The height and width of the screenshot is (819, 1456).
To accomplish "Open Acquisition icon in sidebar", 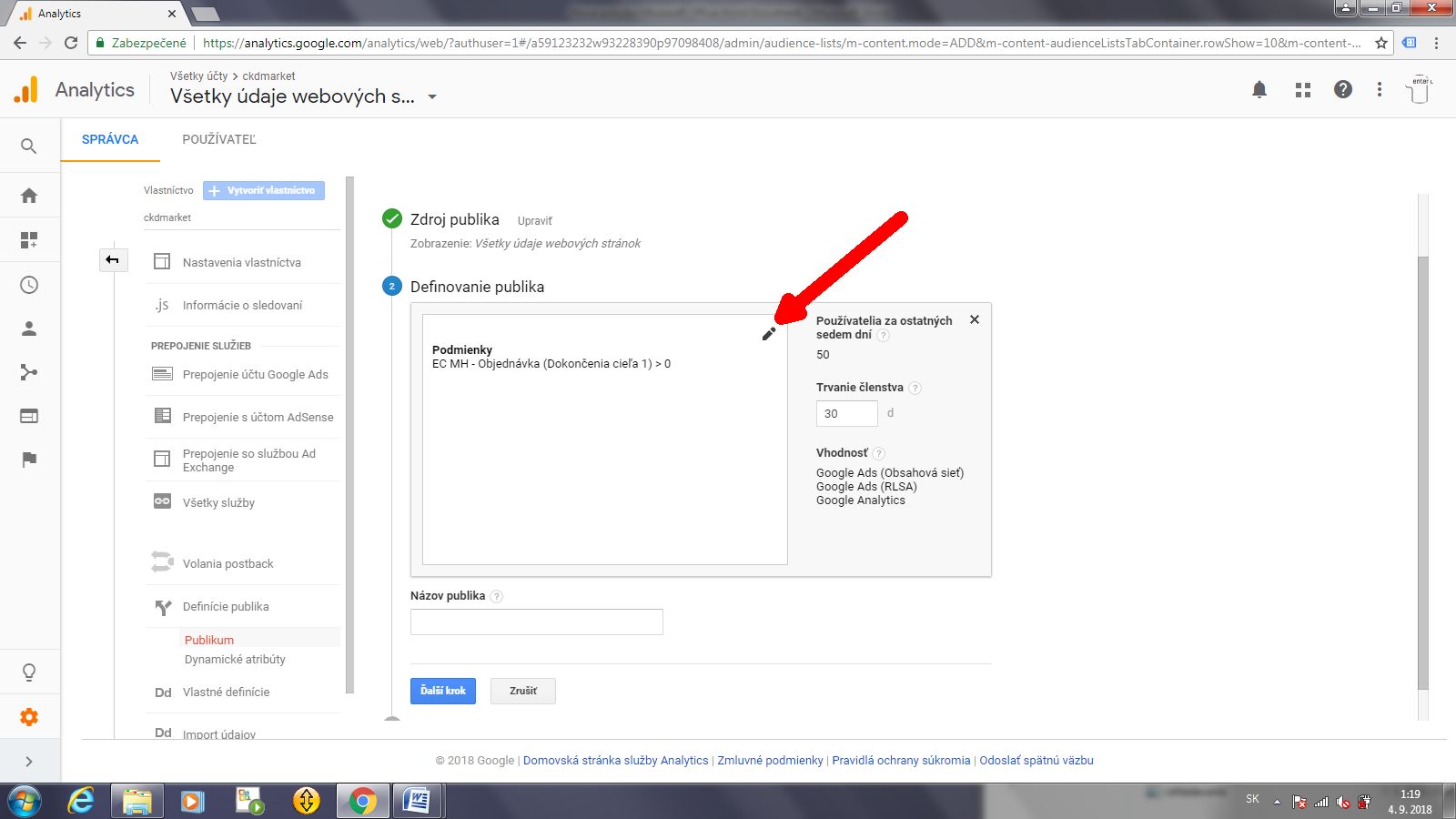I will pyautogui.click(x=29, y=372).
